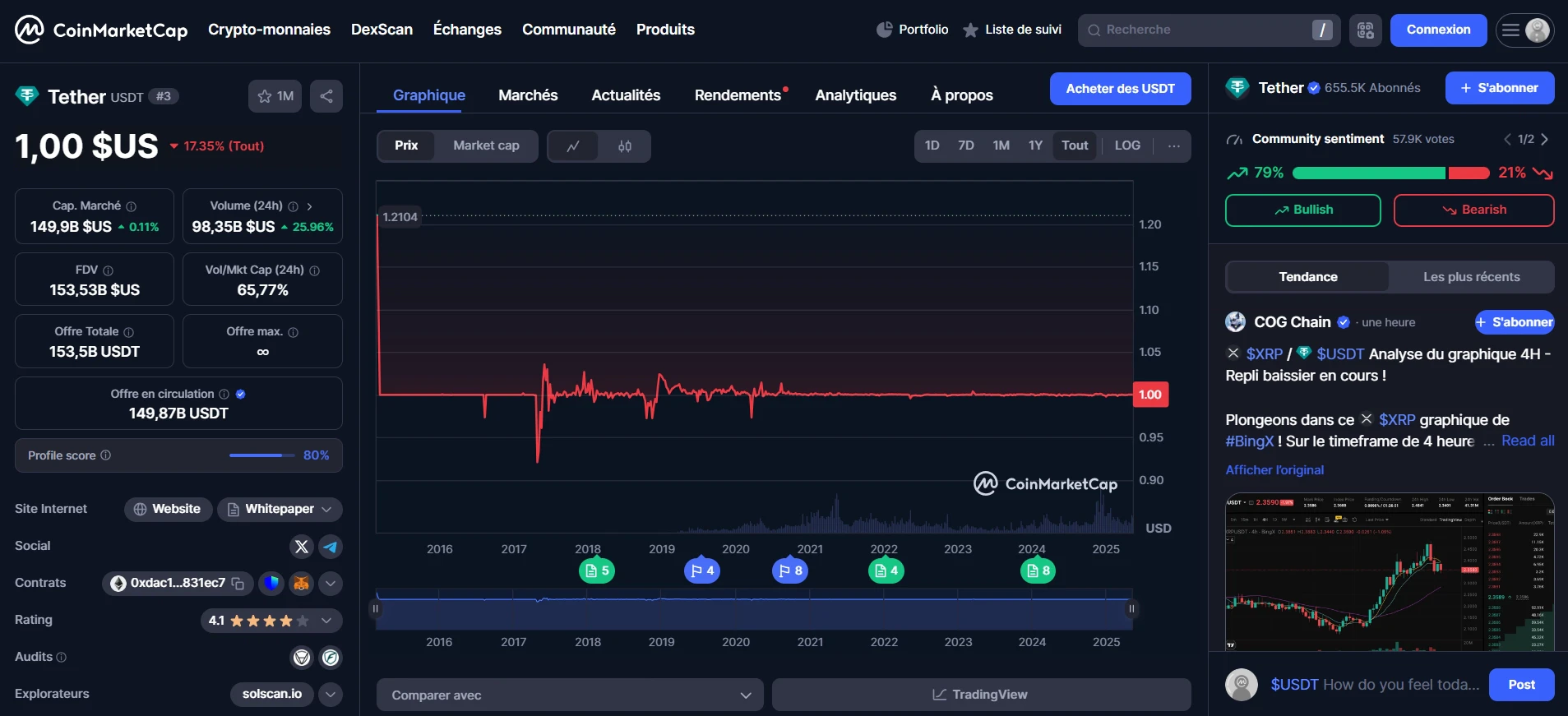Open the Crypto-monnaies menu

tap(269, 30)
